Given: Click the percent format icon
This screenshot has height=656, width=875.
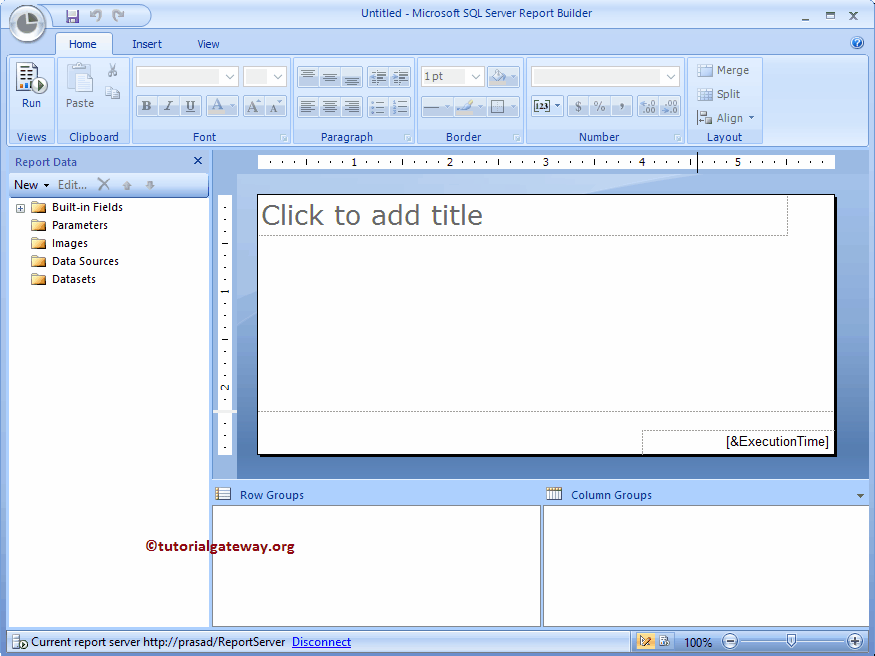Looking at the screenshot, I should click(x=599, y=106).
